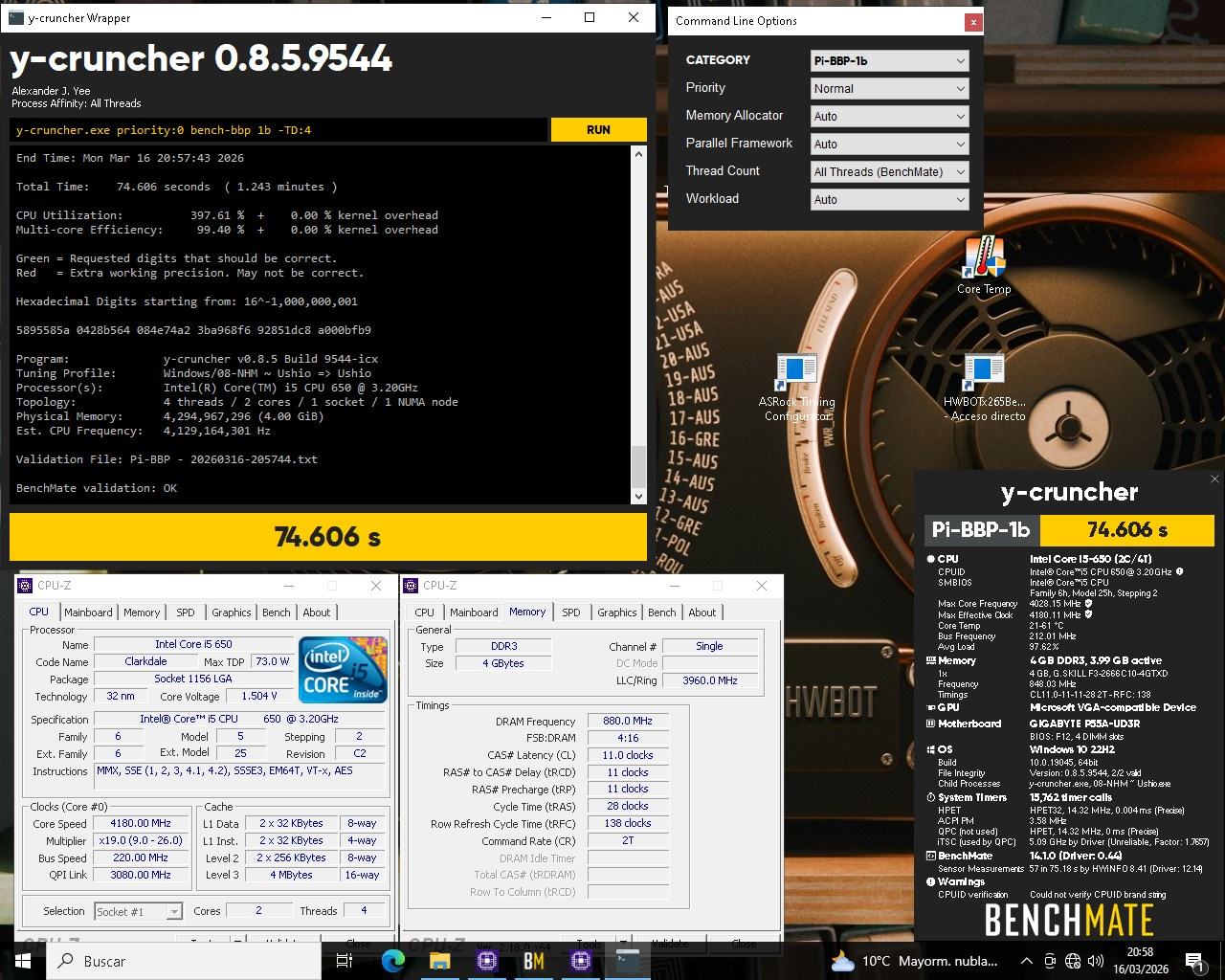Screen dimensions: 1225x980
Task: Click title bar icon of CPU-Z processor window
Action: tap(27, 586)
